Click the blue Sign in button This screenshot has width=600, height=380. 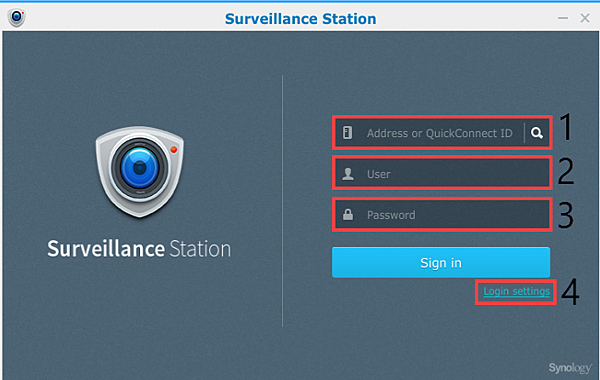click(441, 263)
